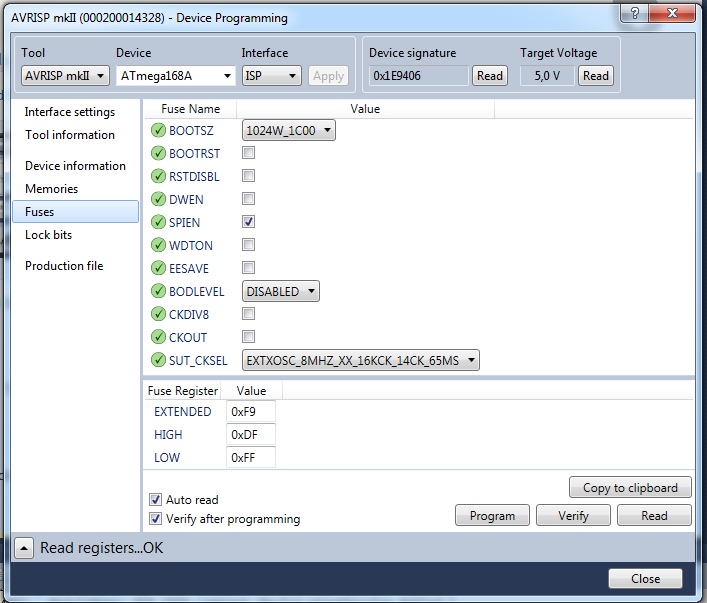Click the EXTENDED fuse value field 0xF9
Screen dimensions: 707x603
pyautogui.click(x=251, y=412)
